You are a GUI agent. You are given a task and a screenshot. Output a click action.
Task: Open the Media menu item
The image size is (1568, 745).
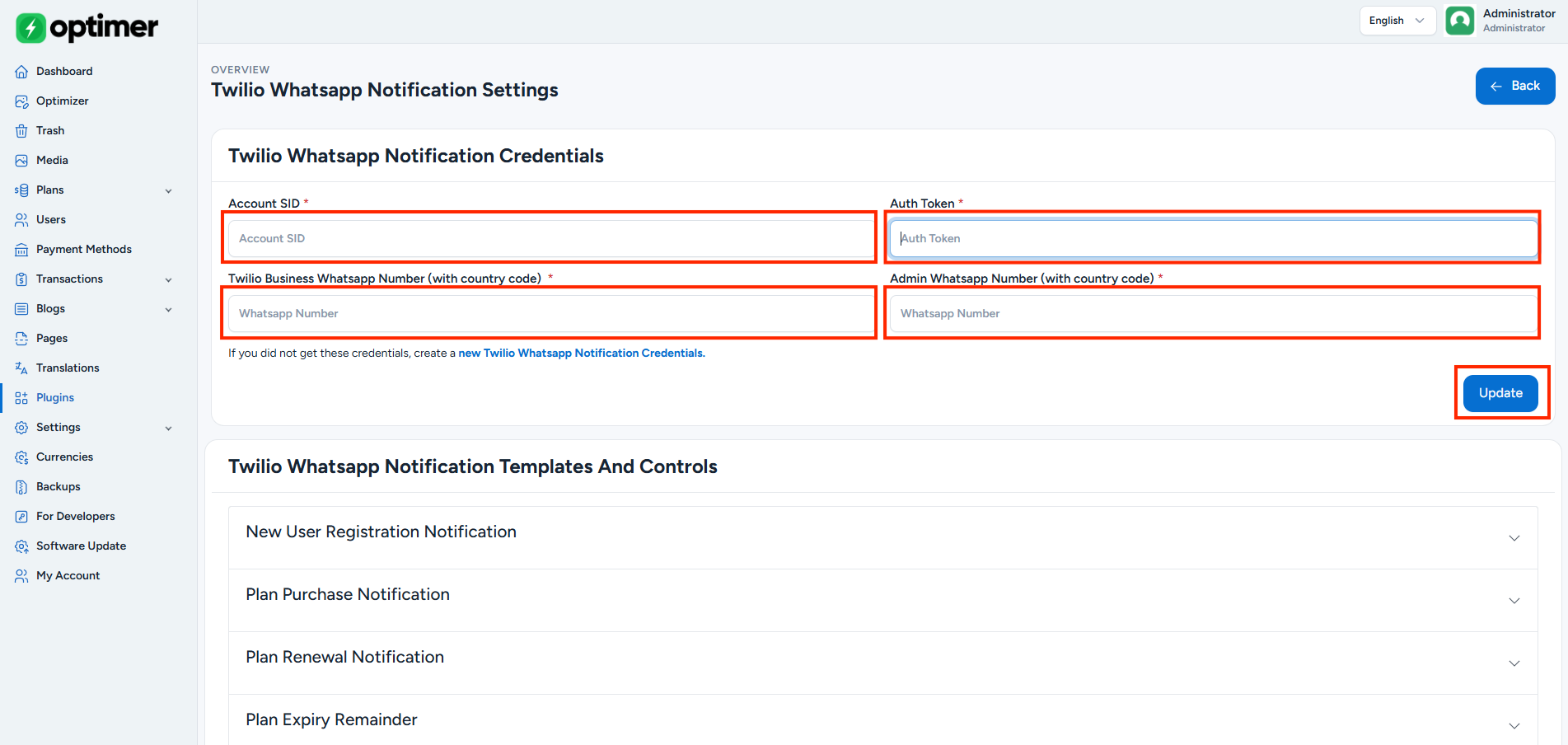point(52,161)
